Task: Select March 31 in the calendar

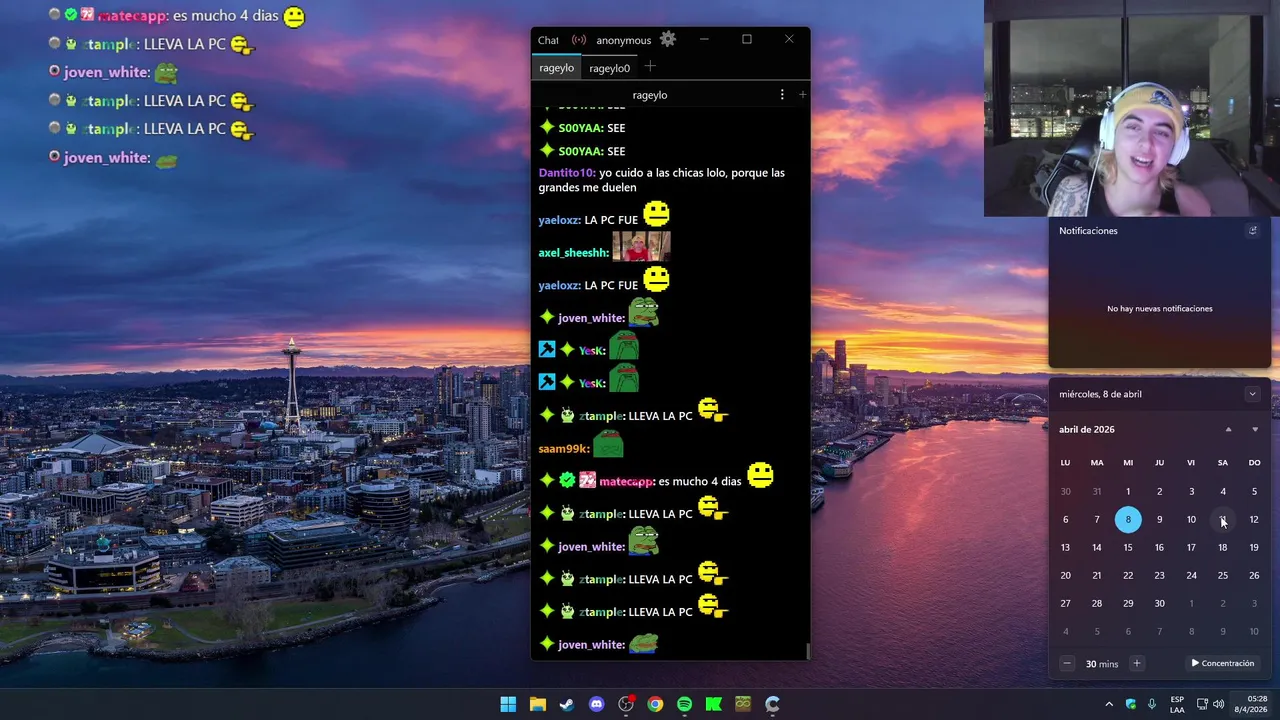Action: coord(1097,491)
